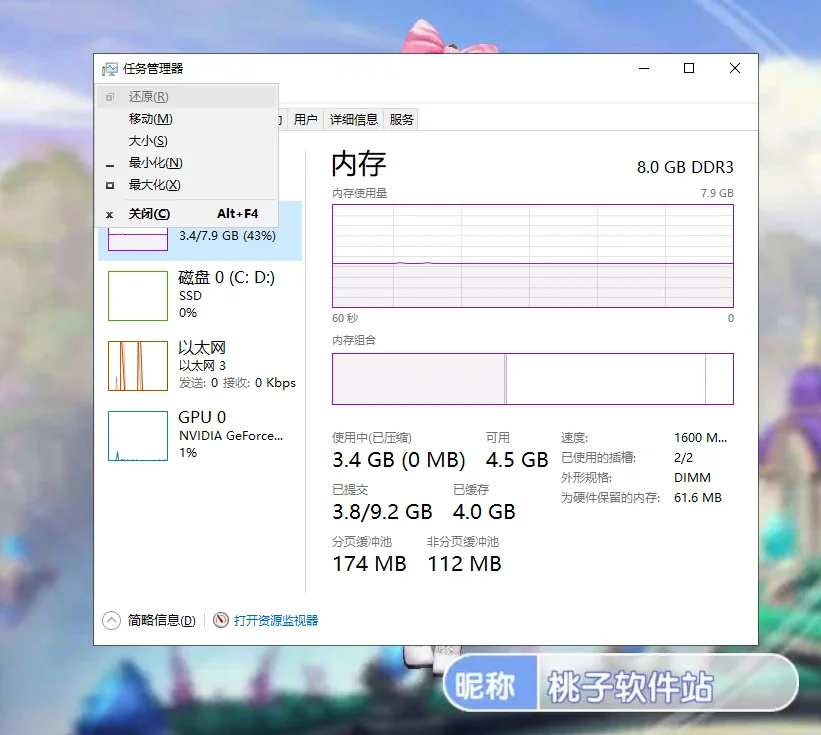Image resolution: width=821 pixels, height=735 pixels.
Task: Click the form factor value DIMM
Action: coord(692,477)
